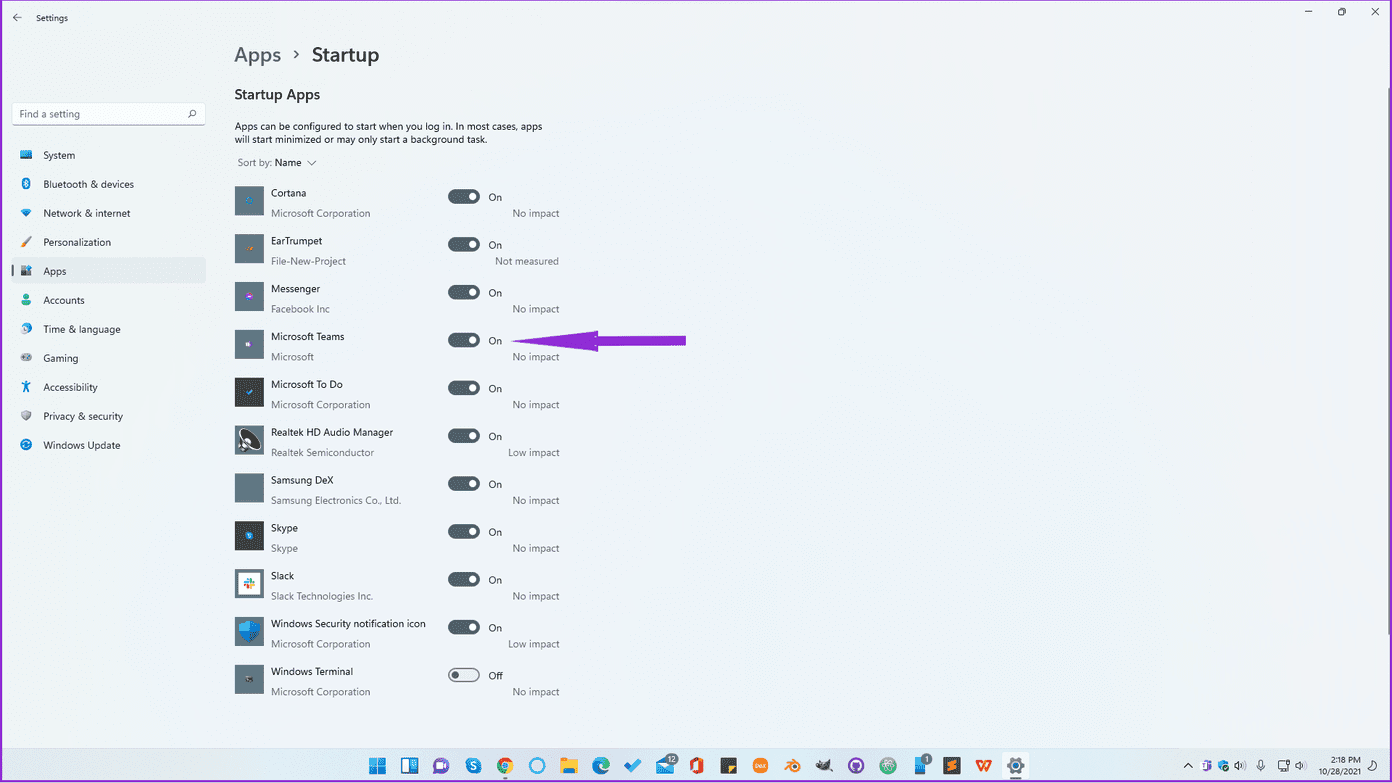Click the back arrow in Settings
This screenshot has height=783, width=1392.
(17, 18)
